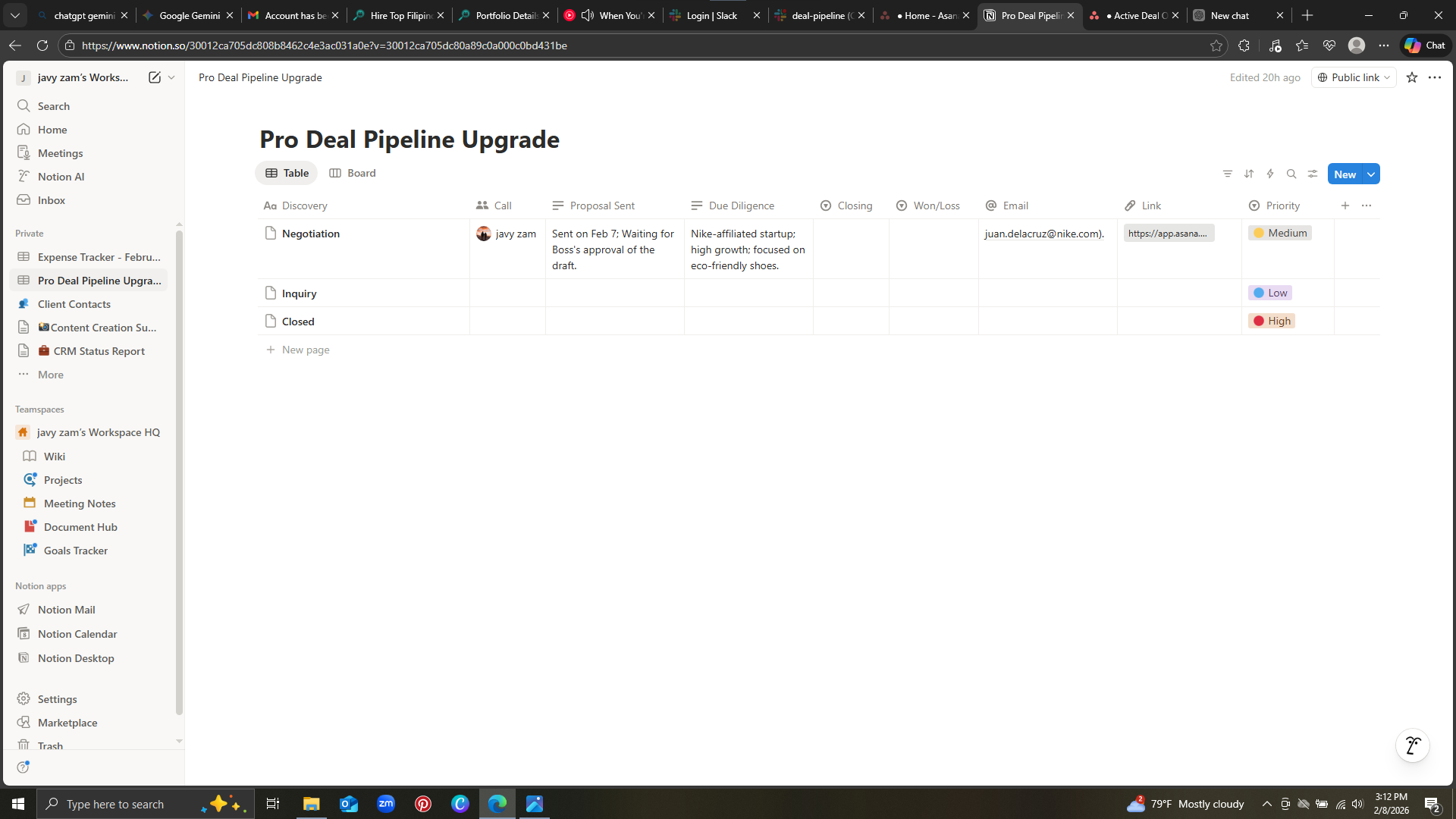This screenshot has height=819, width=1456.
Task: Expand the New button dropdown arrow
Action: 1371,174
